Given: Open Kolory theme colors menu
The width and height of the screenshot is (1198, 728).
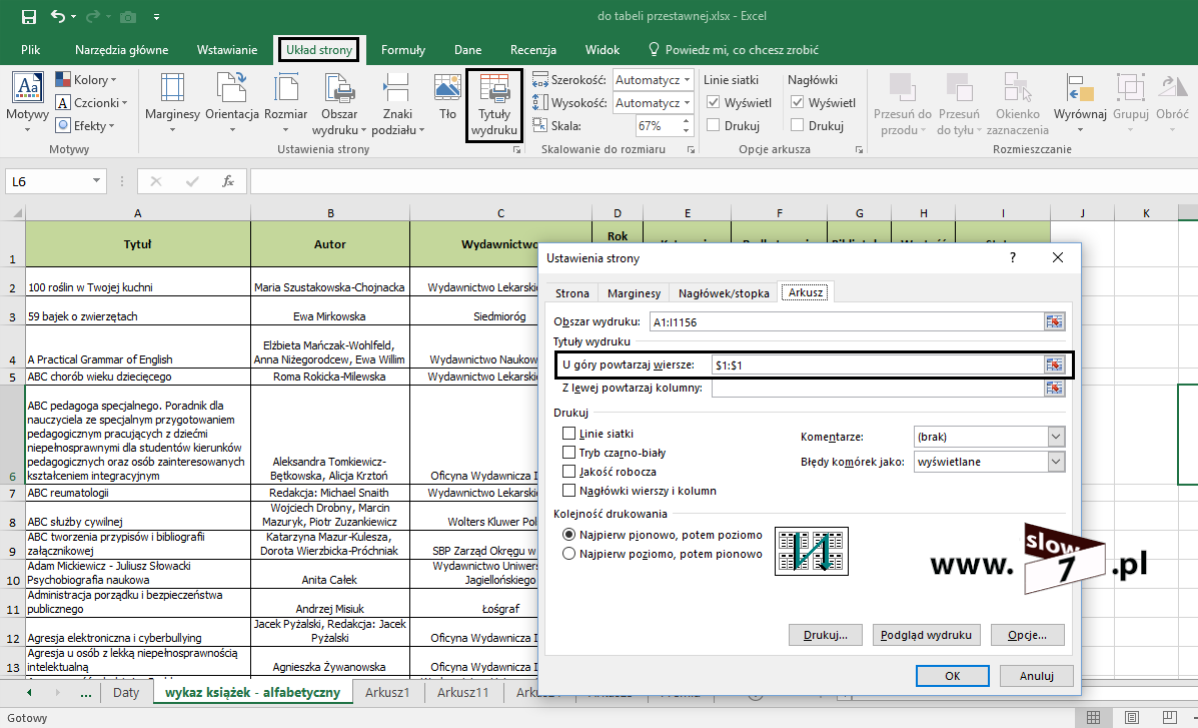Looking at the screenshot, I should pos(86,79).
